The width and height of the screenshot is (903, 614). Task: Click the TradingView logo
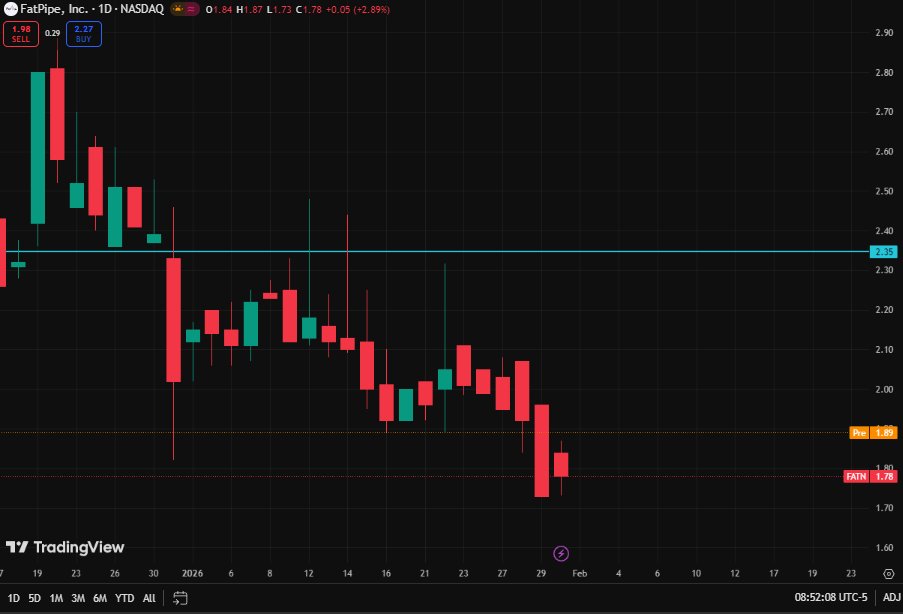point(65,547)
